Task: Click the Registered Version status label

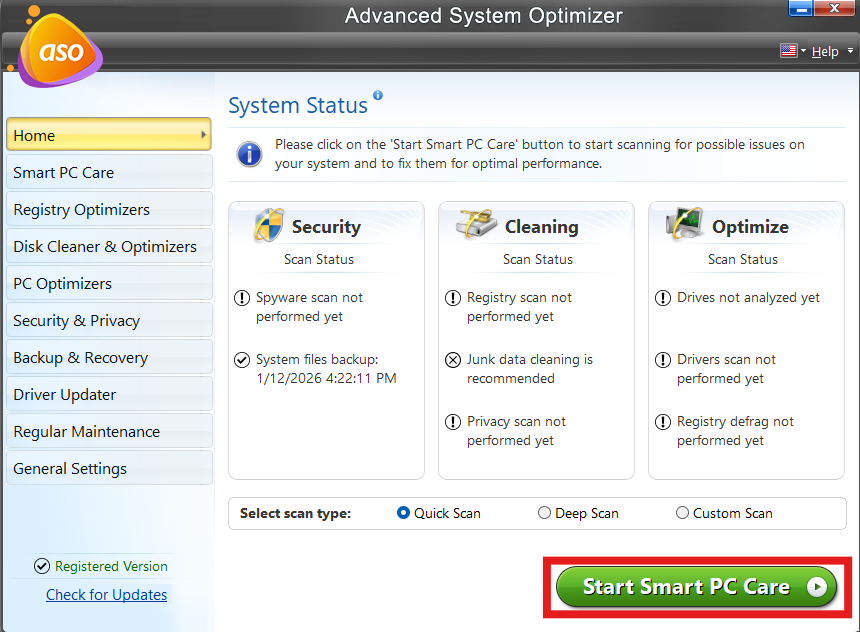Action: pyautogui.click(x=111, y=566)
